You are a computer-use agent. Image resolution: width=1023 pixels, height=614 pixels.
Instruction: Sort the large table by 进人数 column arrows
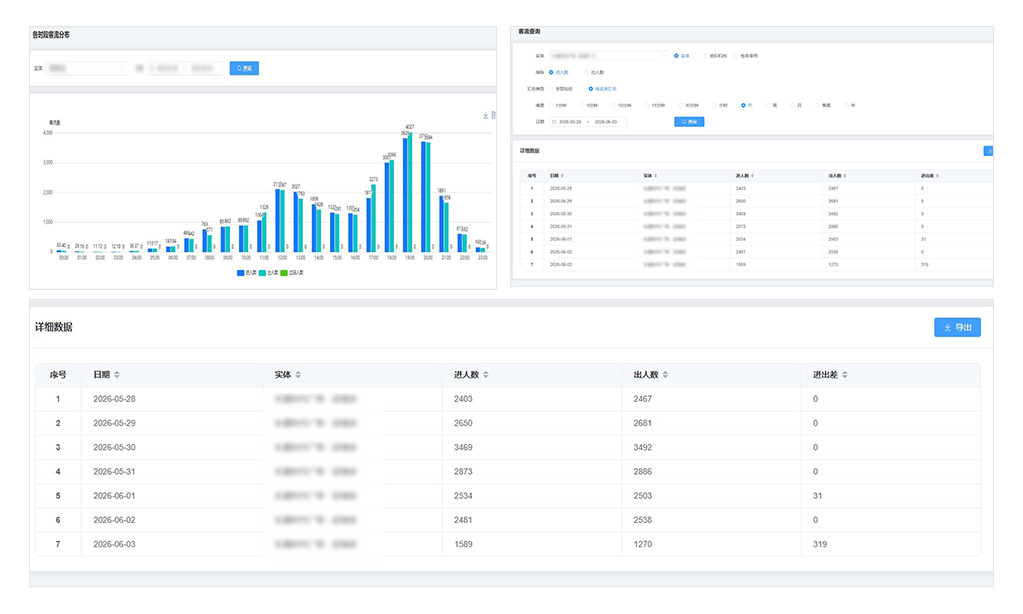click(486, 375)
